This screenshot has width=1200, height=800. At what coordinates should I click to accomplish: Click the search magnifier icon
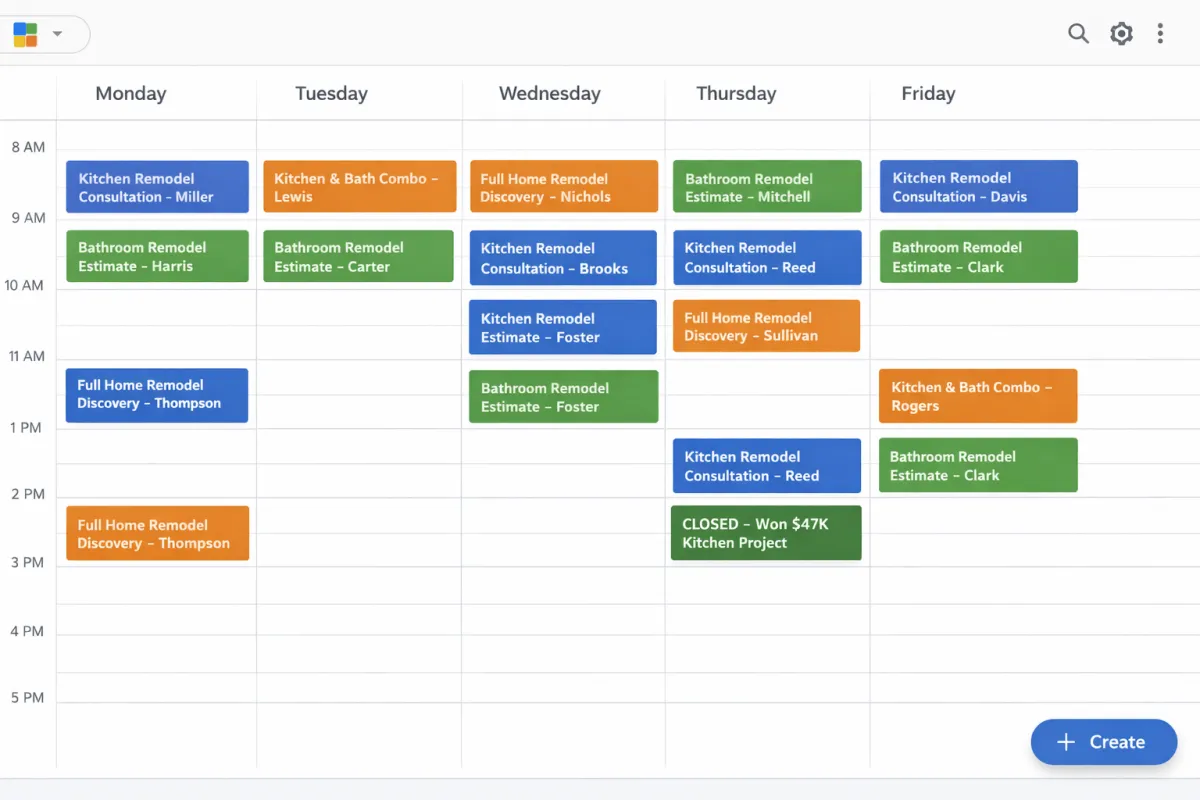[1078, 34]
